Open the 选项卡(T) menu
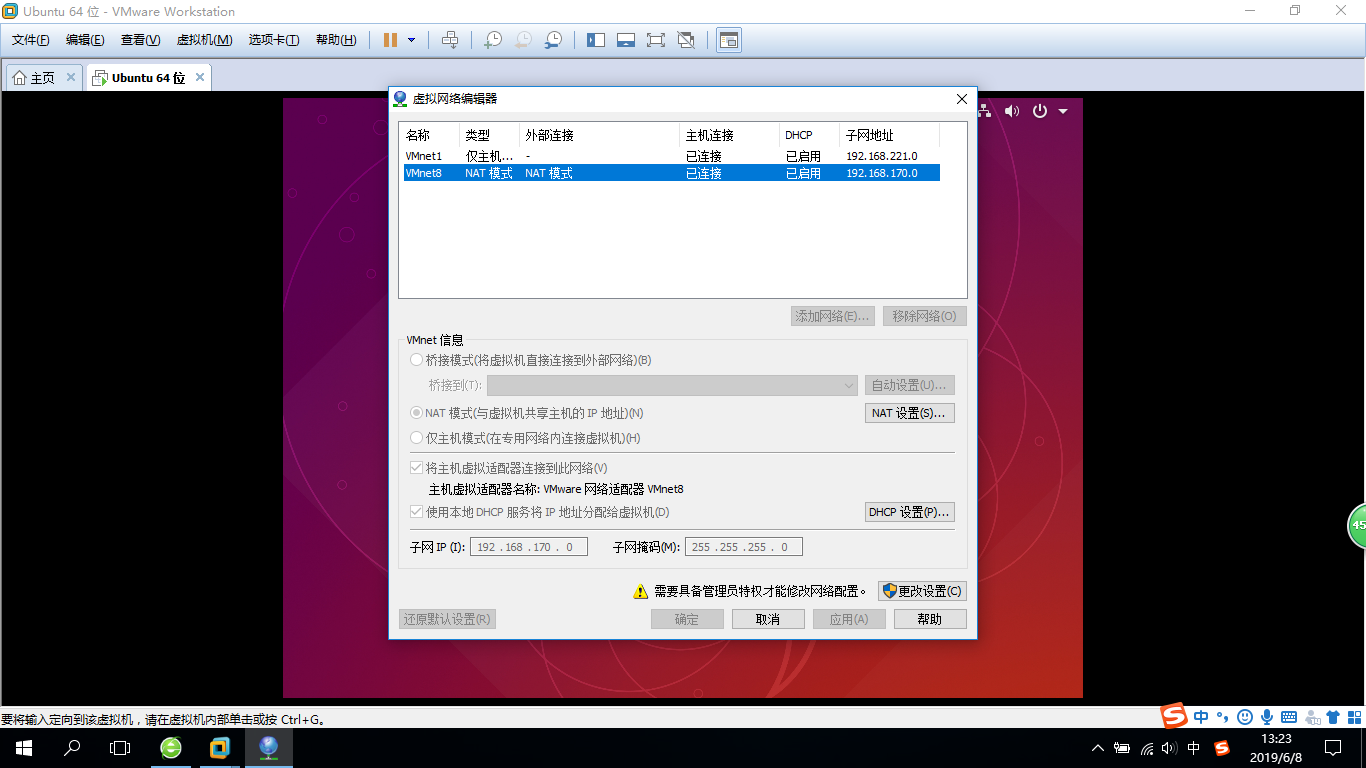Viewport: 1366px width, 768px height. (274, 40)
